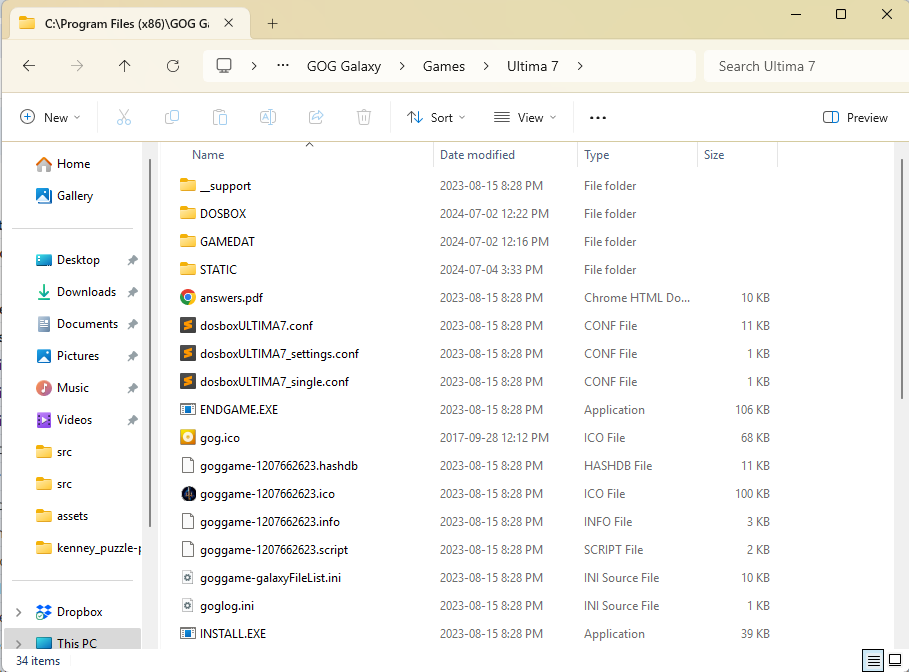Expand the chevron after Games breadcrumb
Viewport: 909px width, 672px height.
(486, 66)
